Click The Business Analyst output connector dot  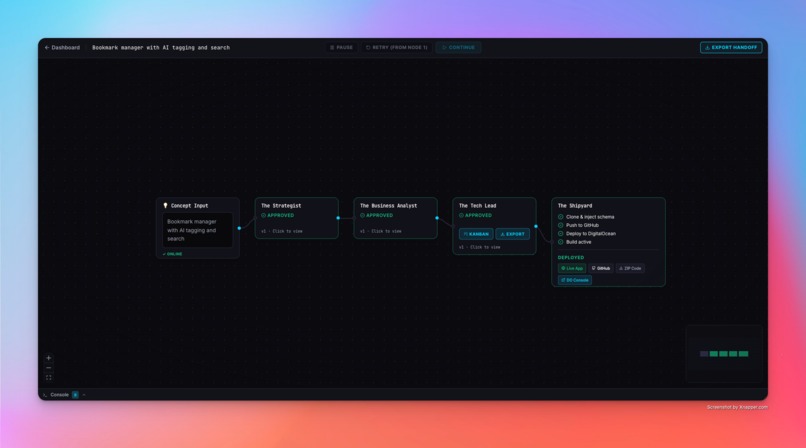pos(437,218)
